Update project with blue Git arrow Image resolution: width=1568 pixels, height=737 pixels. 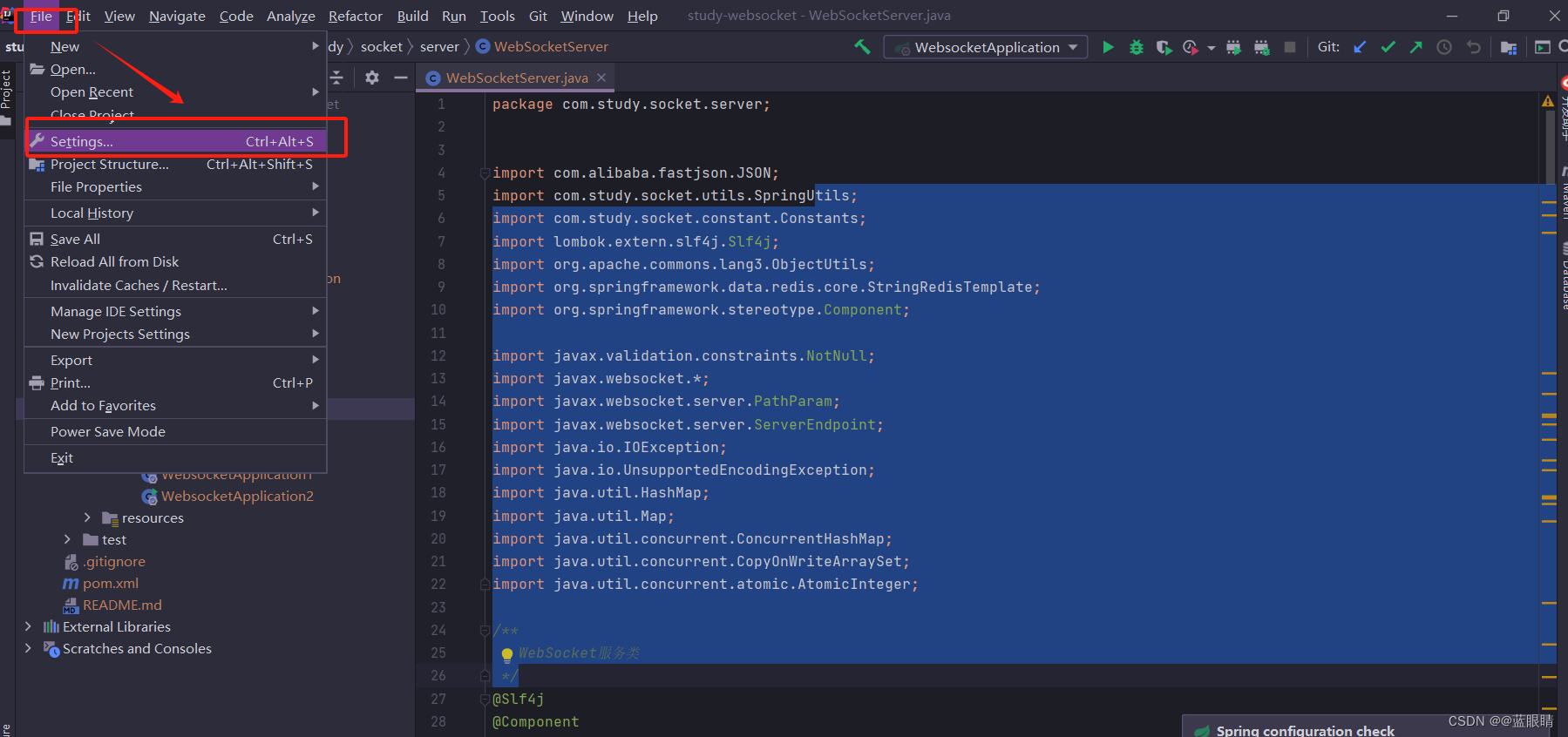[1360, 47]
